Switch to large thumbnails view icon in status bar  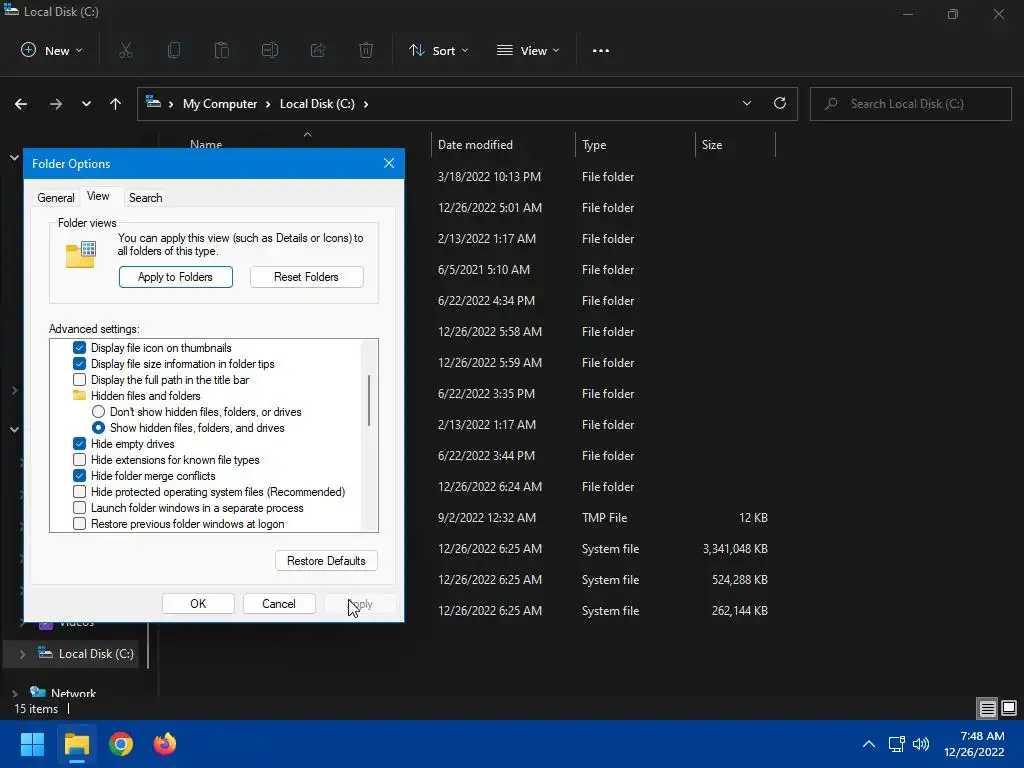click(x=1009, y=708)
